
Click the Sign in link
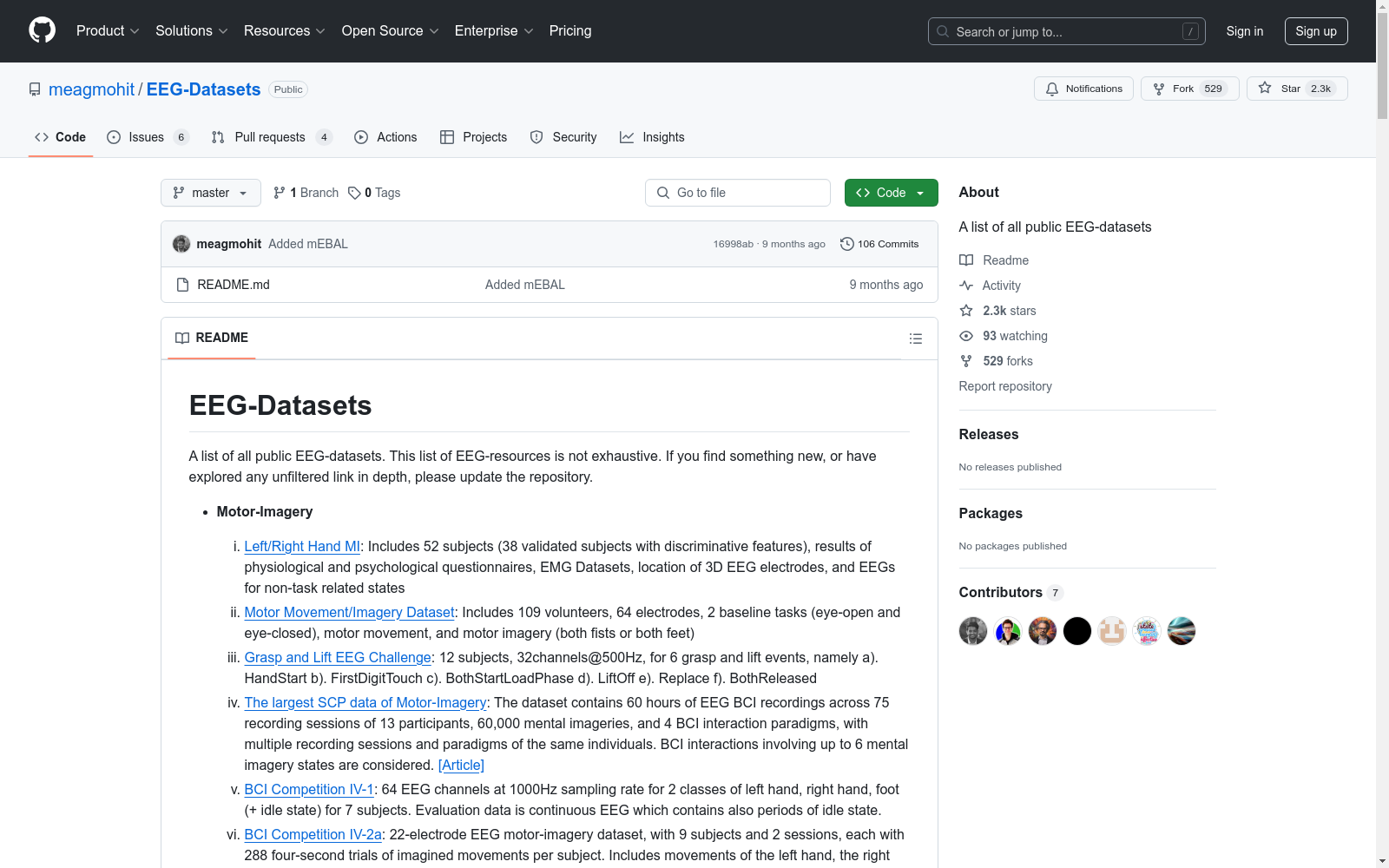pyautogui.click(x=1245, y=31)
